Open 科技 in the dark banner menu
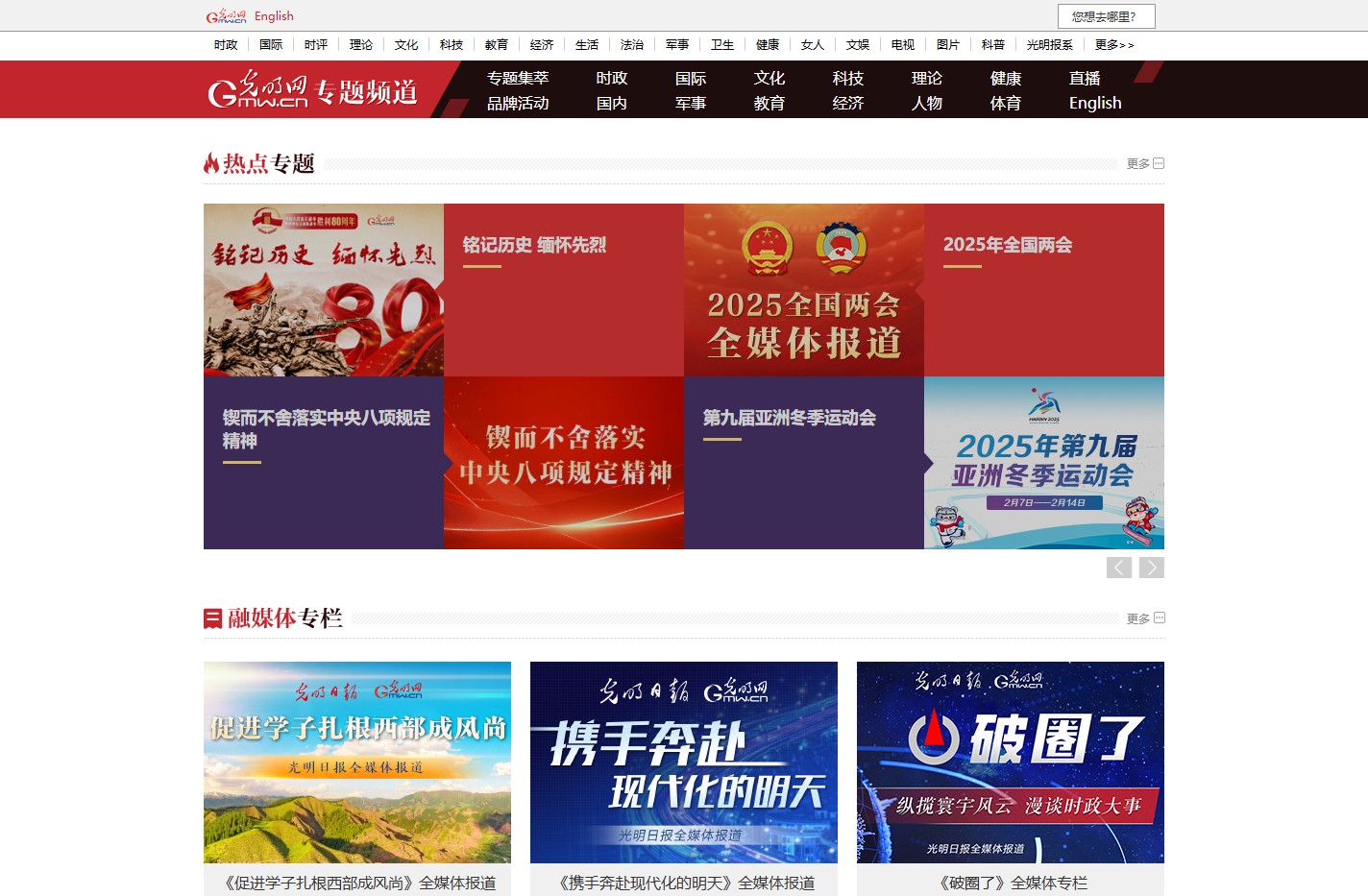This screenshot has width=1368, height=896. pyautogui.click(x=848, y=78)
